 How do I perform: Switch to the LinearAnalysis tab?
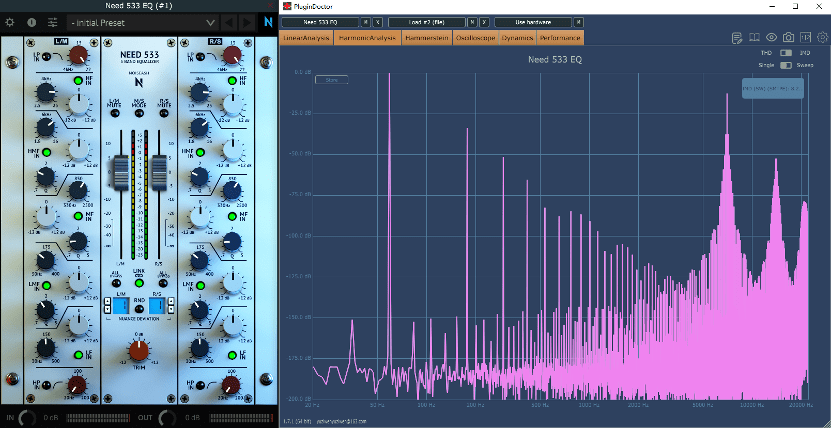pyautogui.click(x=306, y=38)
